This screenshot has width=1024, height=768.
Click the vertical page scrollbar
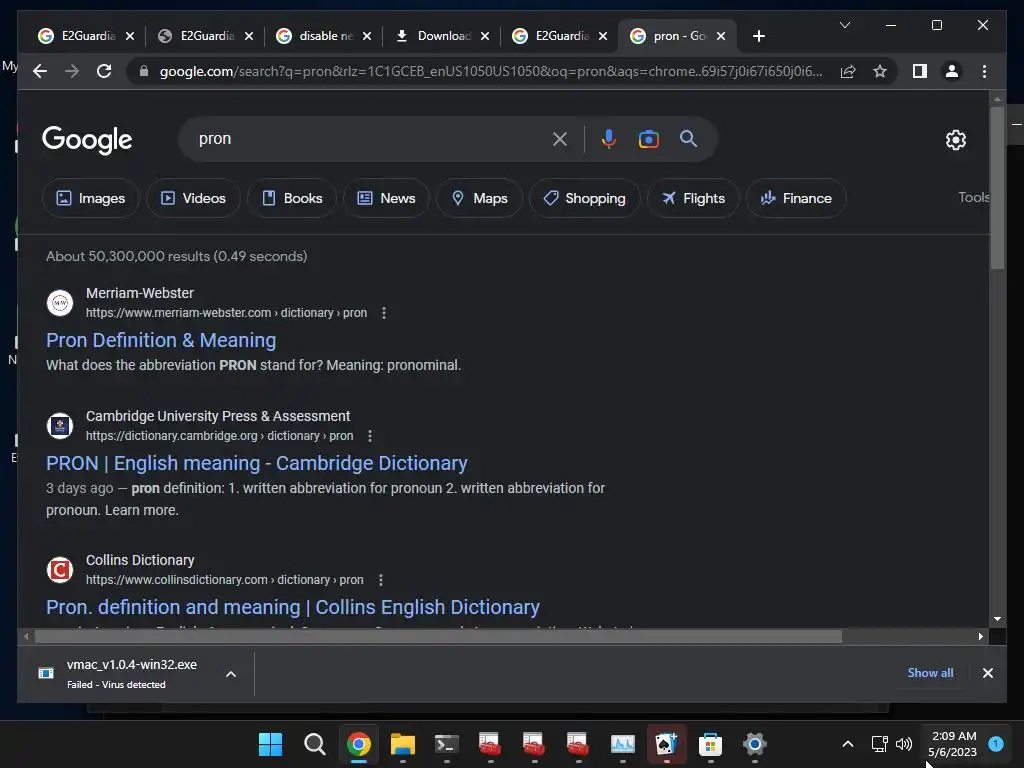(x=997, y=187)
